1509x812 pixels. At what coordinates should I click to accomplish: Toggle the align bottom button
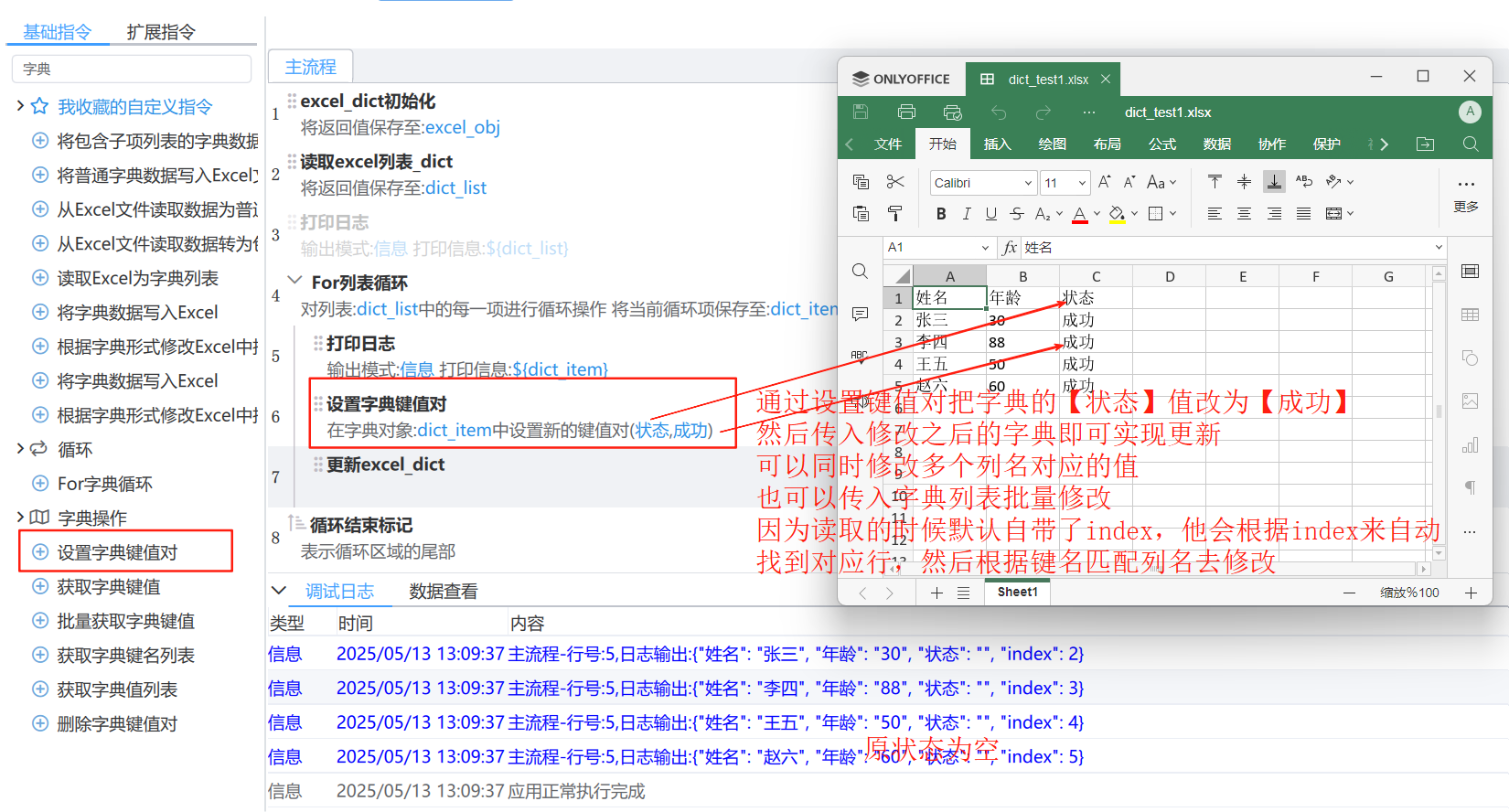pyautogui.click(x=1274, y=182)
